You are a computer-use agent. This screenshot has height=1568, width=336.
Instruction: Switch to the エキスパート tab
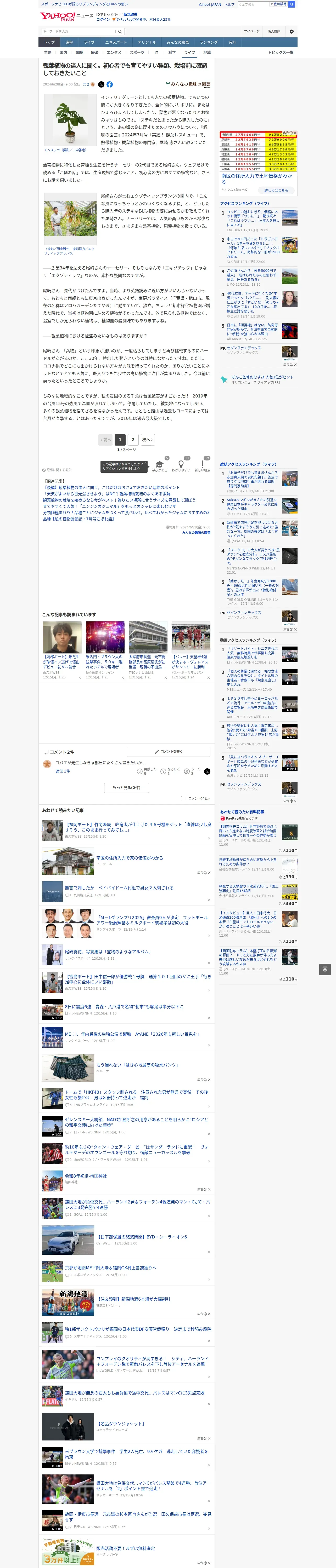point(116,42)
